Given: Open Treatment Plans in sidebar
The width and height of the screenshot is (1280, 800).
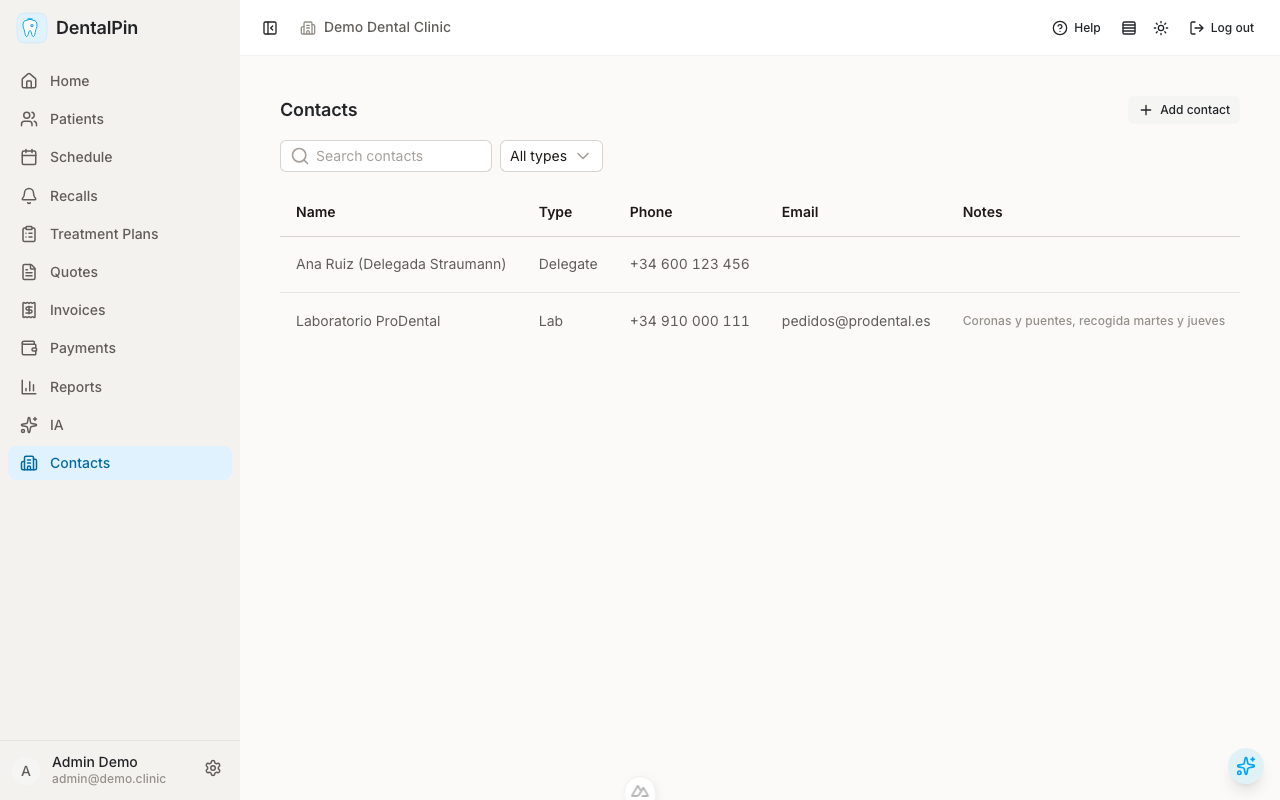Looking at the screenshot, I should [x=120, y=234].
